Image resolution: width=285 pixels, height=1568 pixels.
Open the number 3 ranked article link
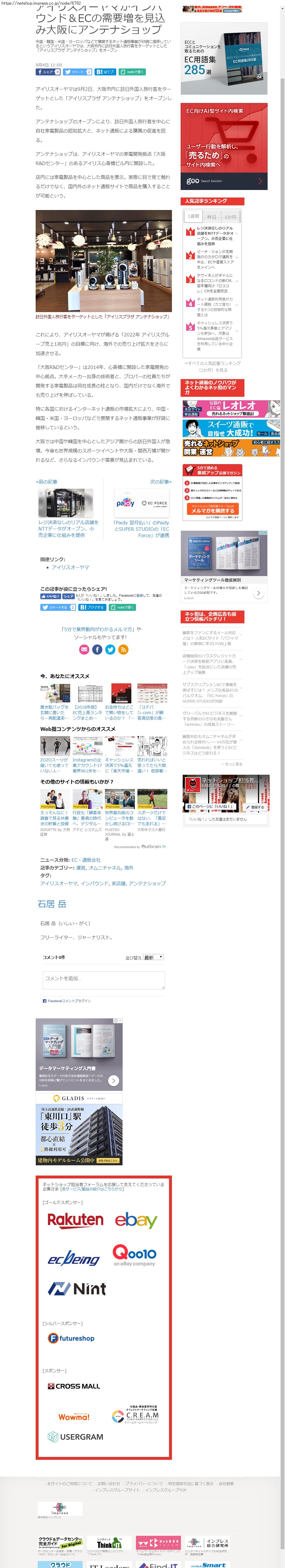(215, 284)
